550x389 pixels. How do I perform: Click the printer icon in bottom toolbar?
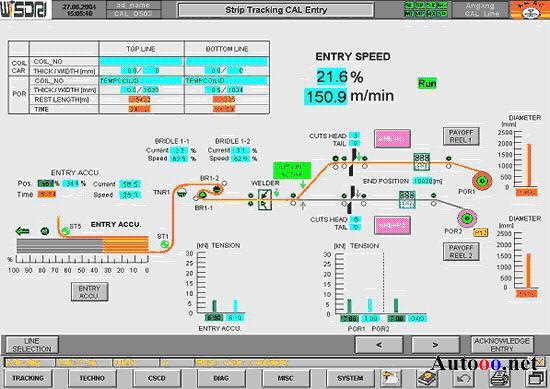pyautogui.click(x=499, y=379)
